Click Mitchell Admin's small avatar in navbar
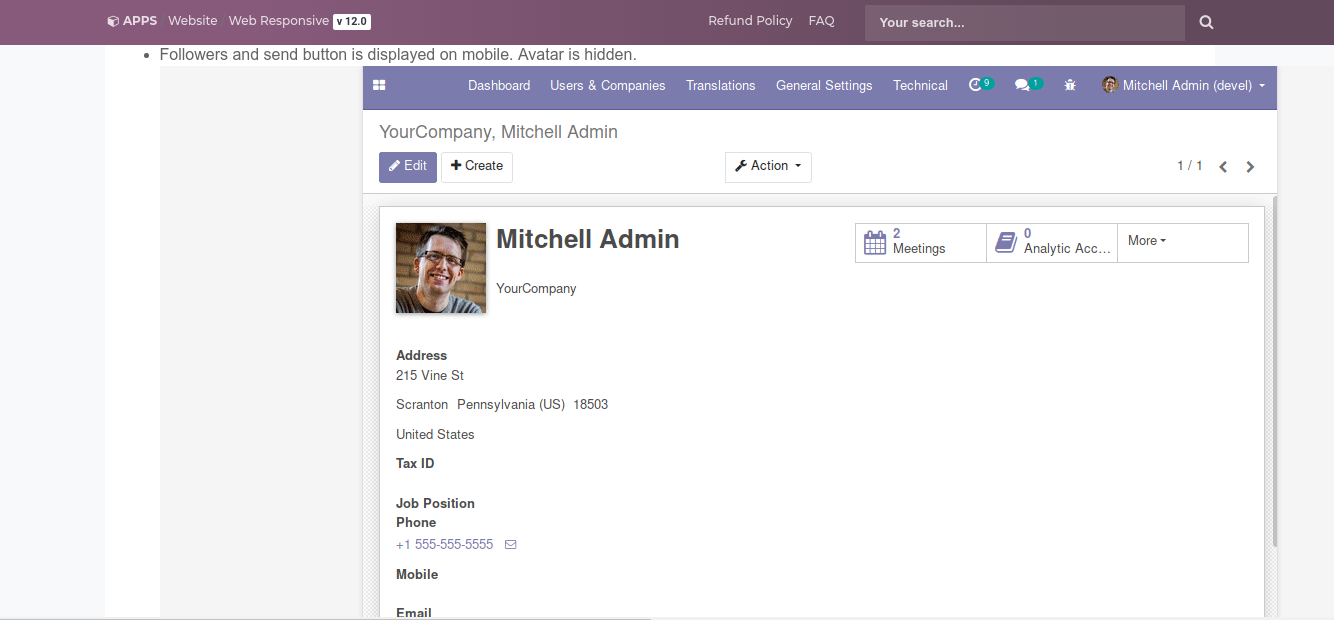1334x620 pixels. (1110, 85)
